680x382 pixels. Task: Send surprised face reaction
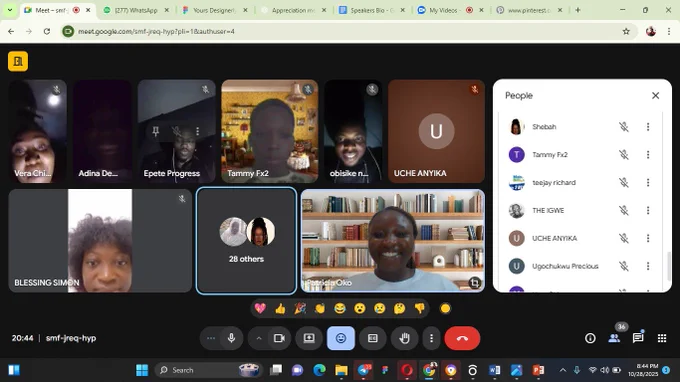click(360, 308)
